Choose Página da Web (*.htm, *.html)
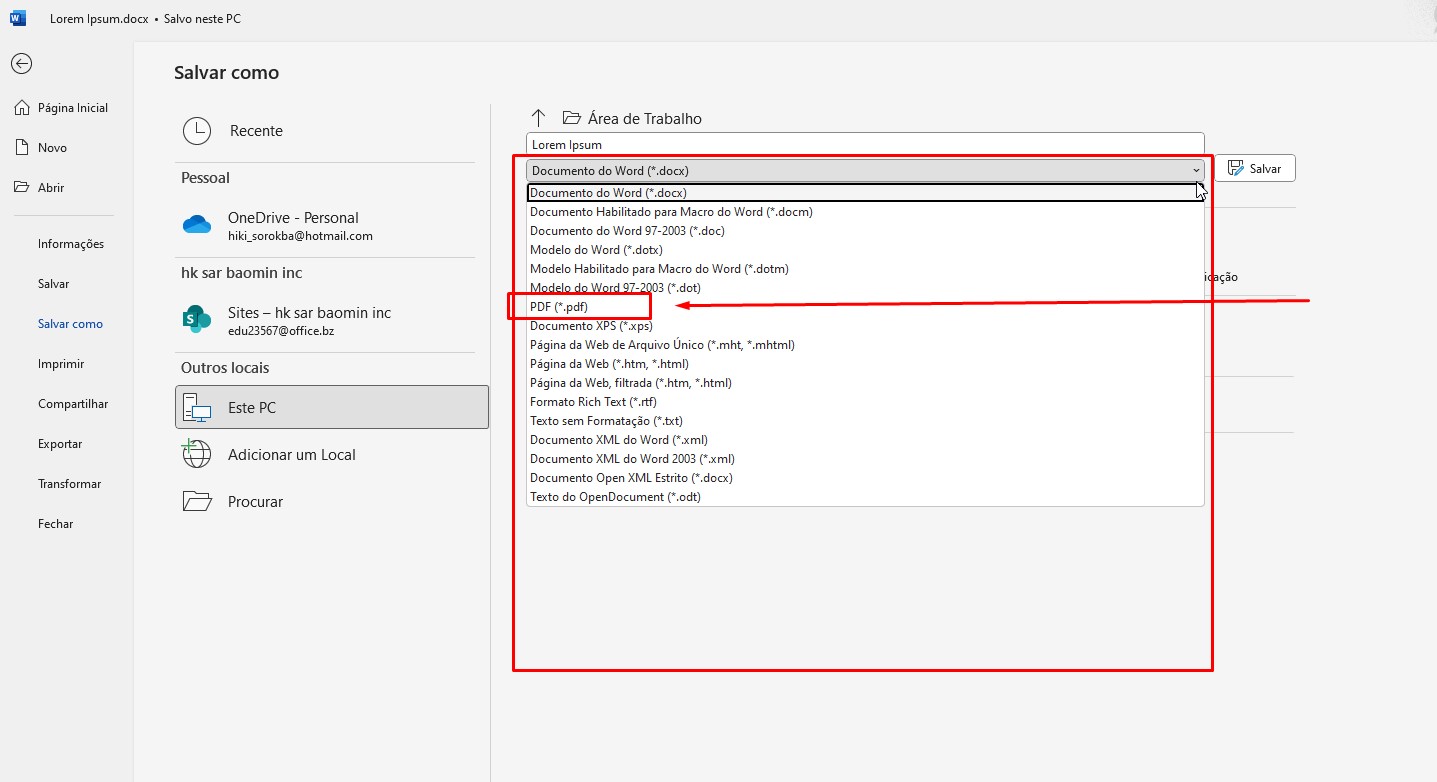The height and width of the screenshot is (782, 1437). [865, 364]
